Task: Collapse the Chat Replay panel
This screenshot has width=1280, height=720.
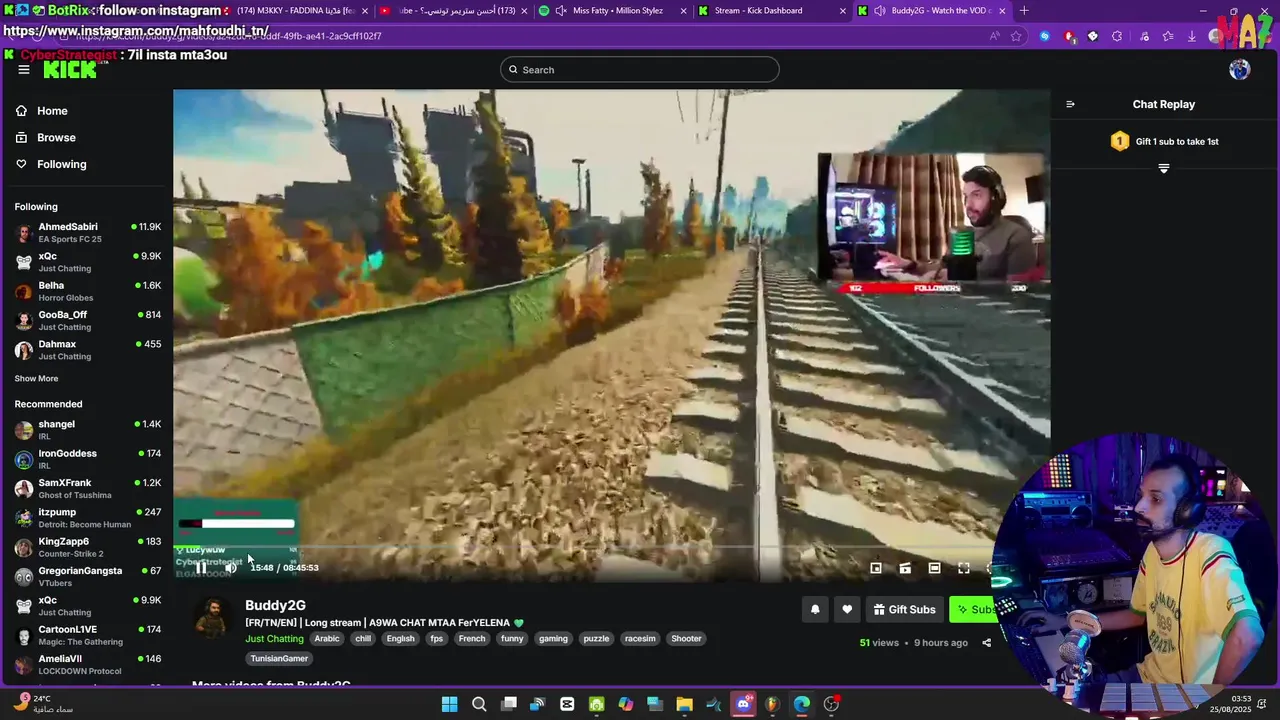Action: pyautogui.click(x=1070, y=104)
